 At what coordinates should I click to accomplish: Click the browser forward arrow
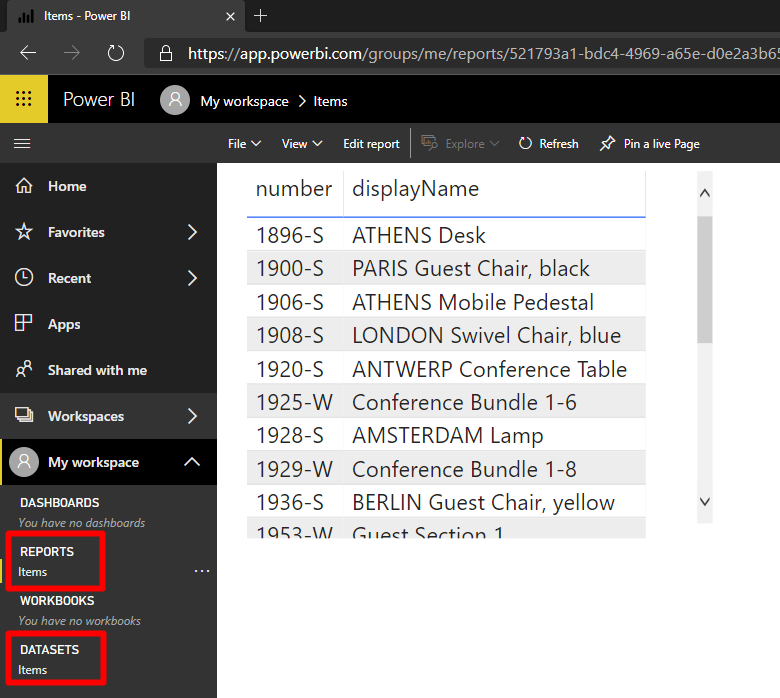tap(72, 52)
